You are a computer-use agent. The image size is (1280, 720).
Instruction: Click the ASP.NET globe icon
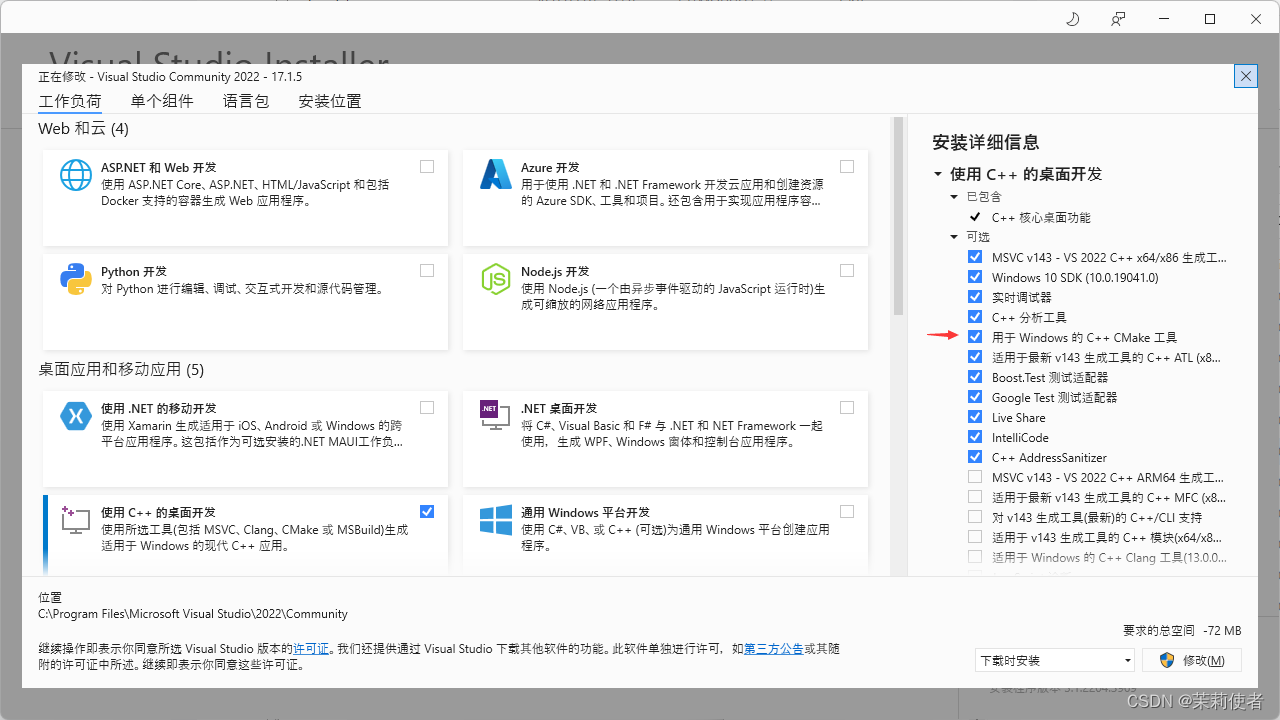76,175
